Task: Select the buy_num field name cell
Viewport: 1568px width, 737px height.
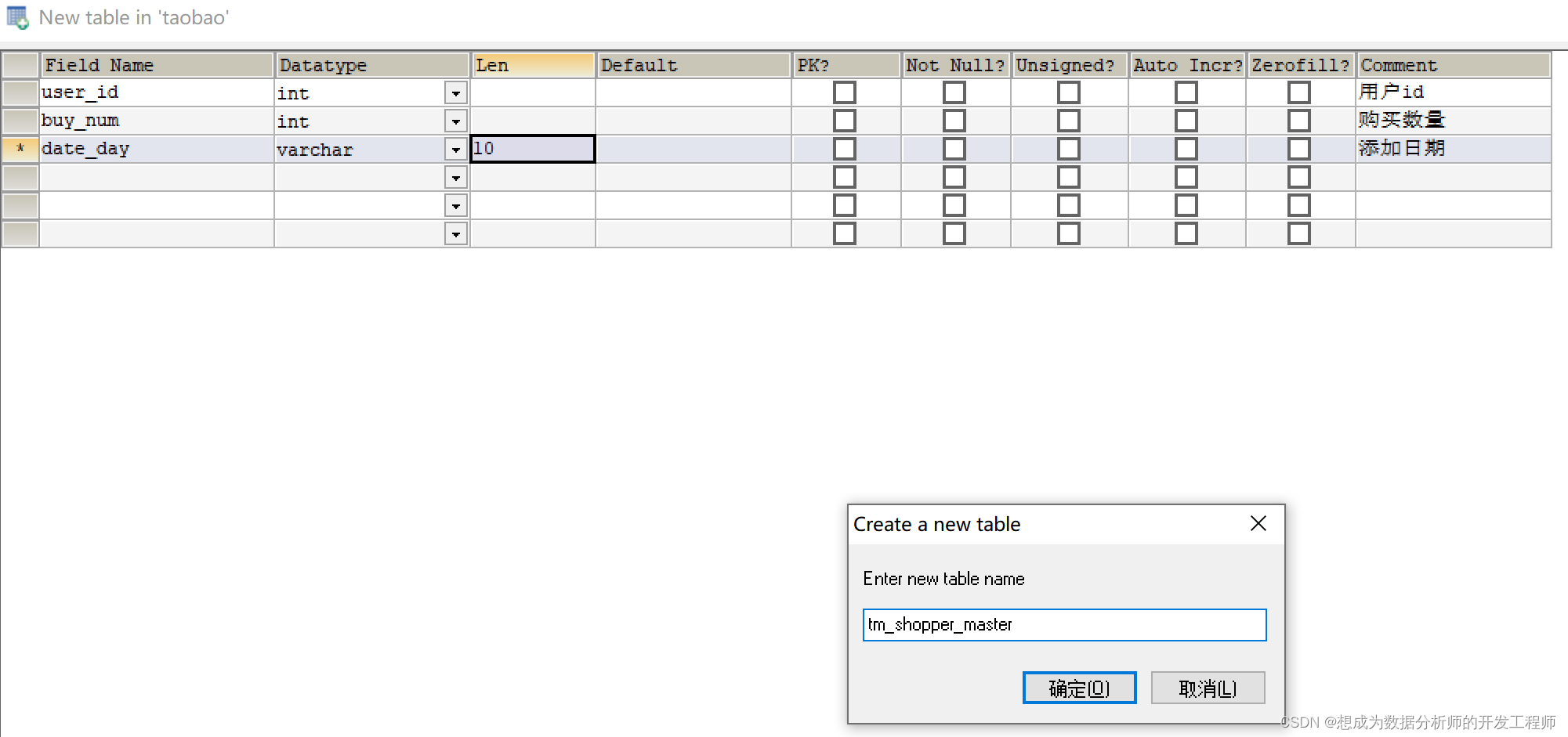Action: tap(157, 121)
